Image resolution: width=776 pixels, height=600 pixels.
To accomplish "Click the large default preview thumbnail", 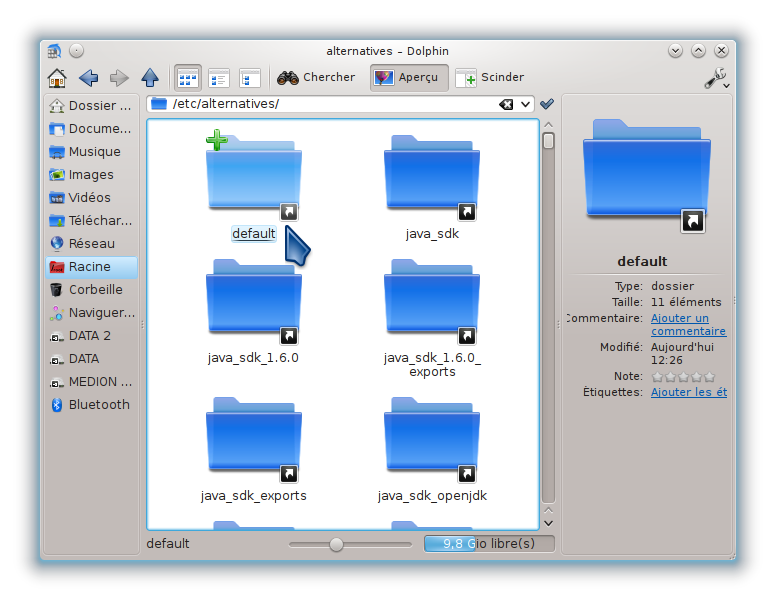I will [x=646, y=175].
